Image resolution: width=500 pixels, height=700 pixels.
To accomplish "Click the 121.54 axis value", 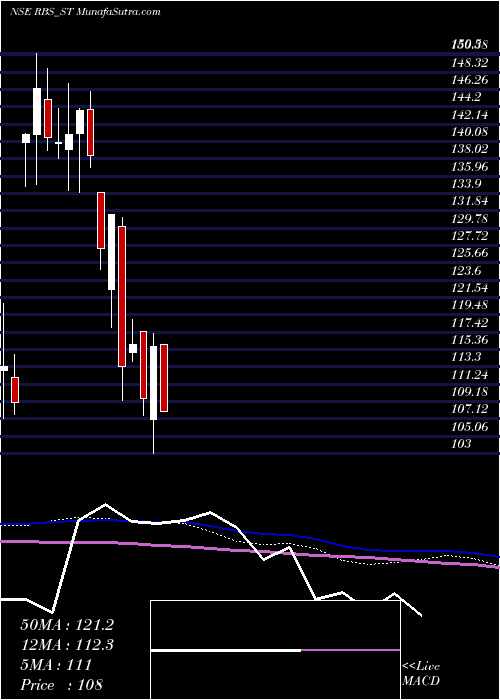I will [x=469, y=288].
